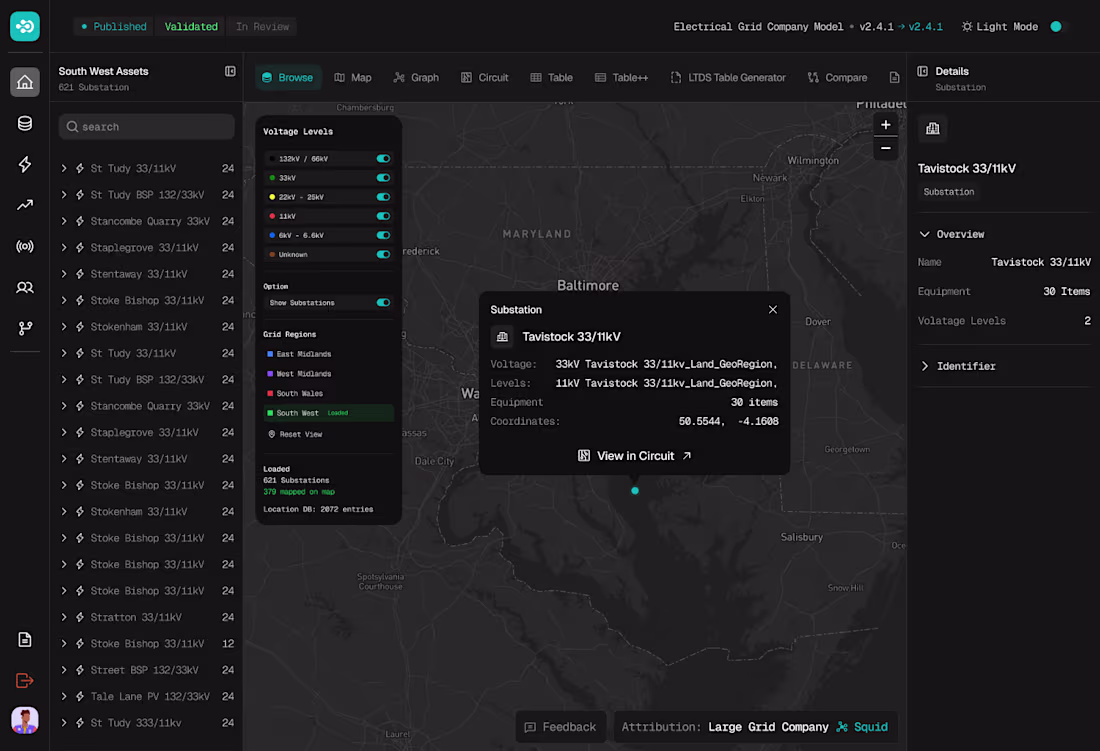Toggle the 6kV - 6.6kV voltage level
Screen dimensions: 1100x751
pyautogui.click(x=383, y=235)
